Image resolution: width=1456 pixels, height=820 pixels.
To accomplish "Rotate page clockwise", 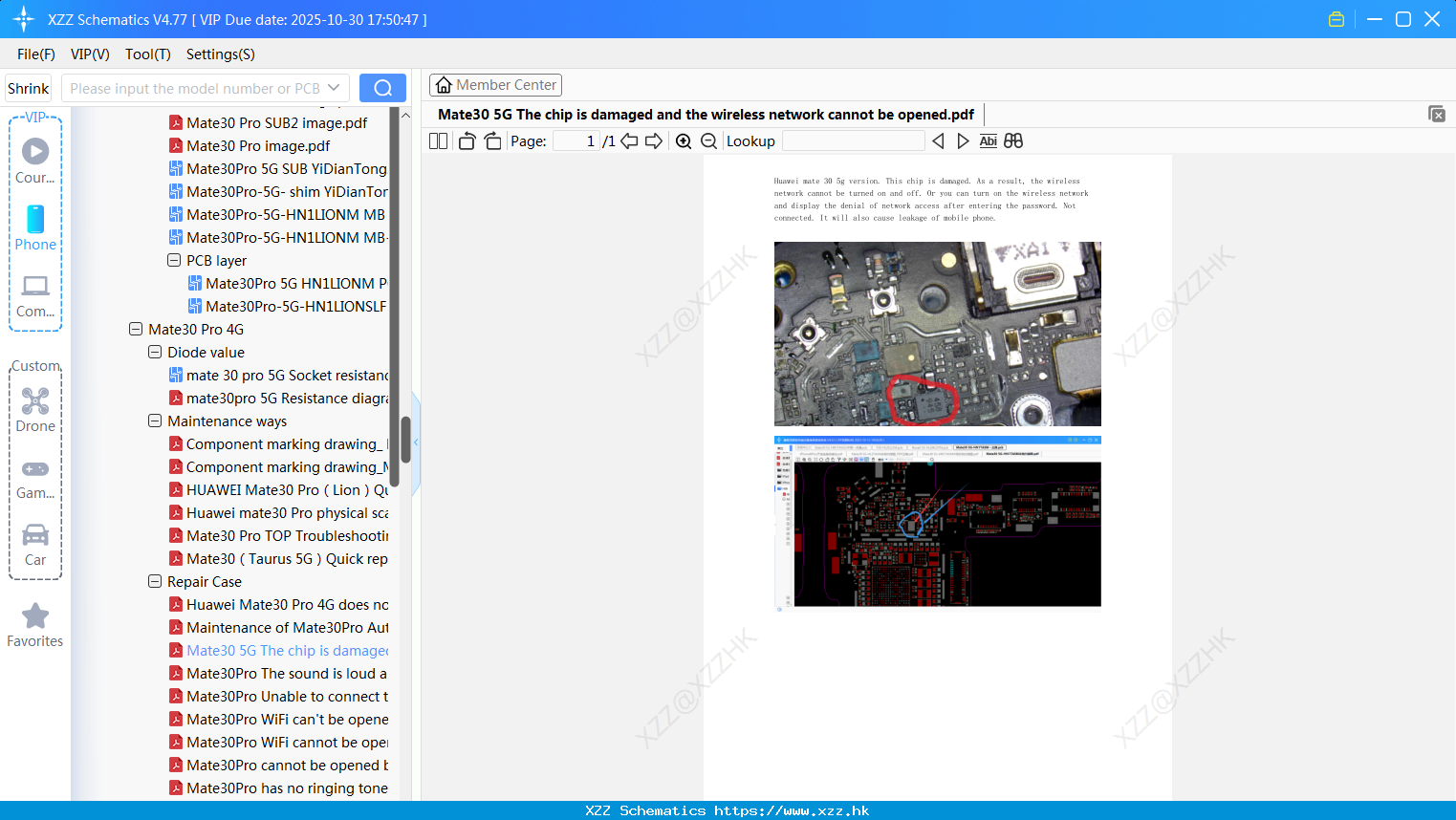I will (492, 141).
